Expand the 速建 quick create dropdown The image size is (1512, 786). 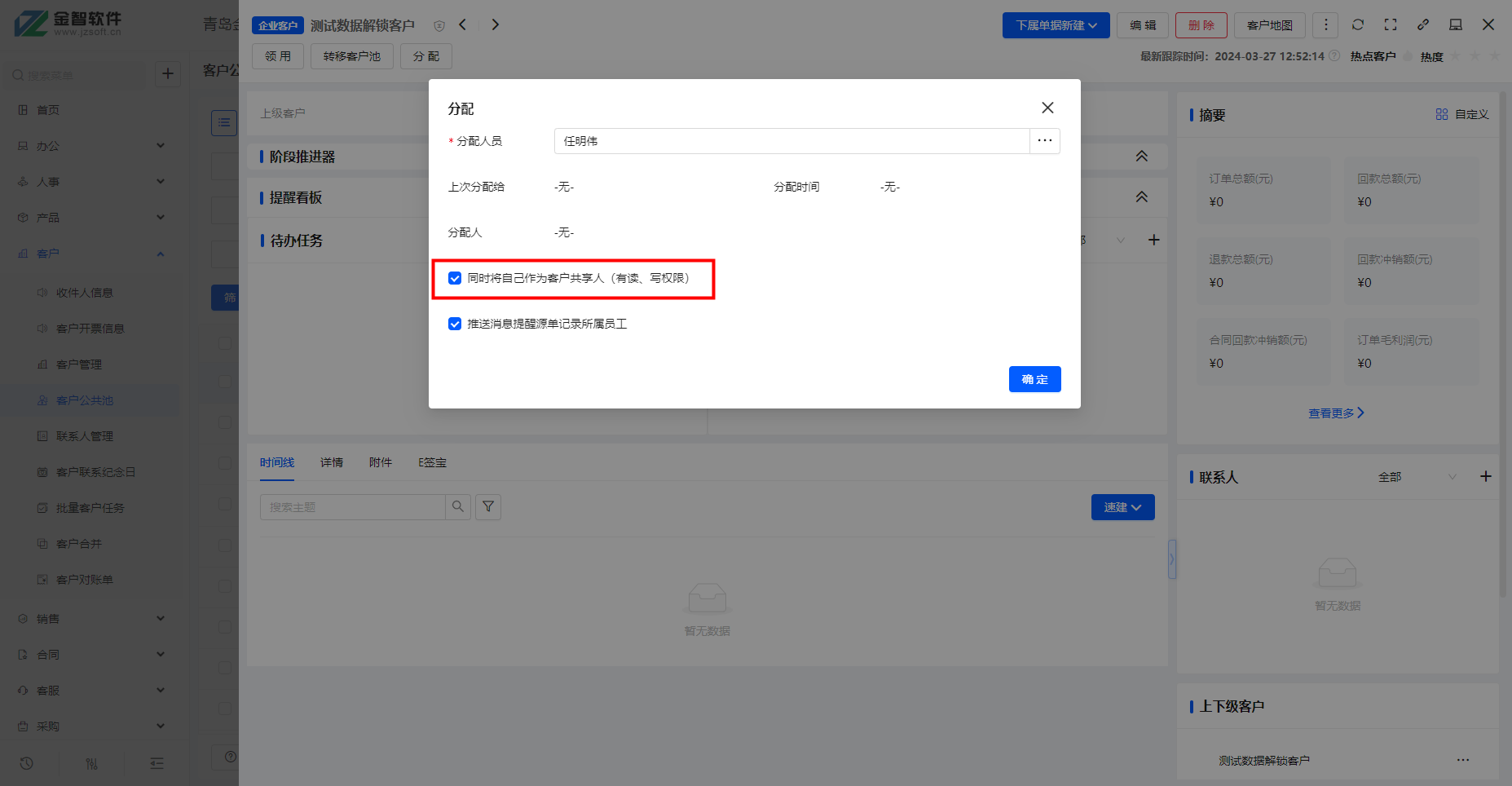[1122, 507]
